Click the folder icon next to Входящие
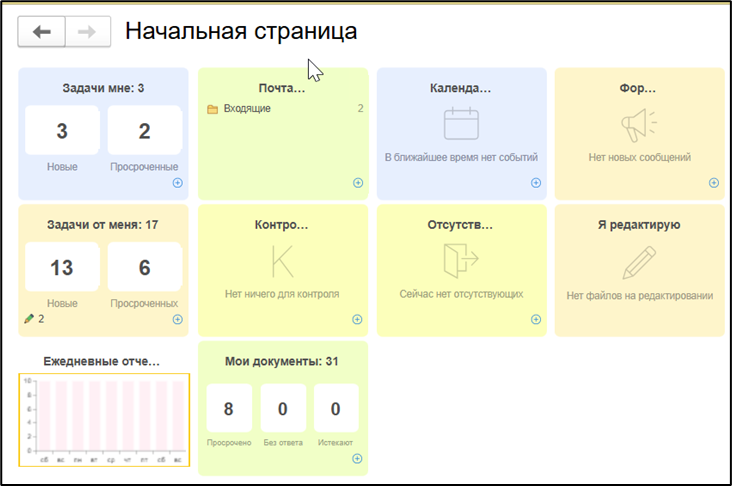This screenshot has width=732, height=486. 212,109
